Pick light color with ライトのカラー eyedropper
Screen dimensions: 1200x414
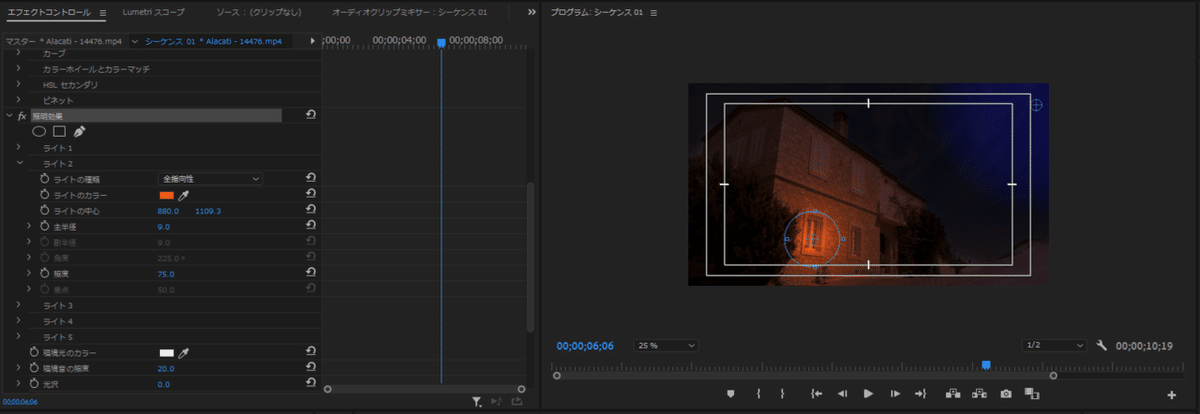(x=183, y=195)
